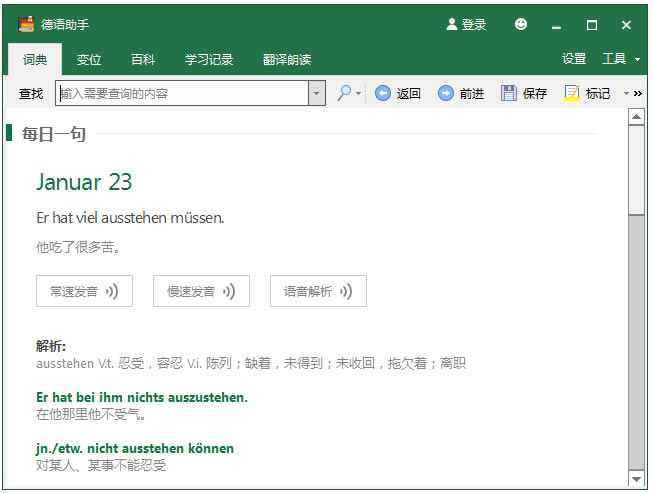Click the 登录 user login icon
This screenshot has width=653, height=493.
coord(452,24)
